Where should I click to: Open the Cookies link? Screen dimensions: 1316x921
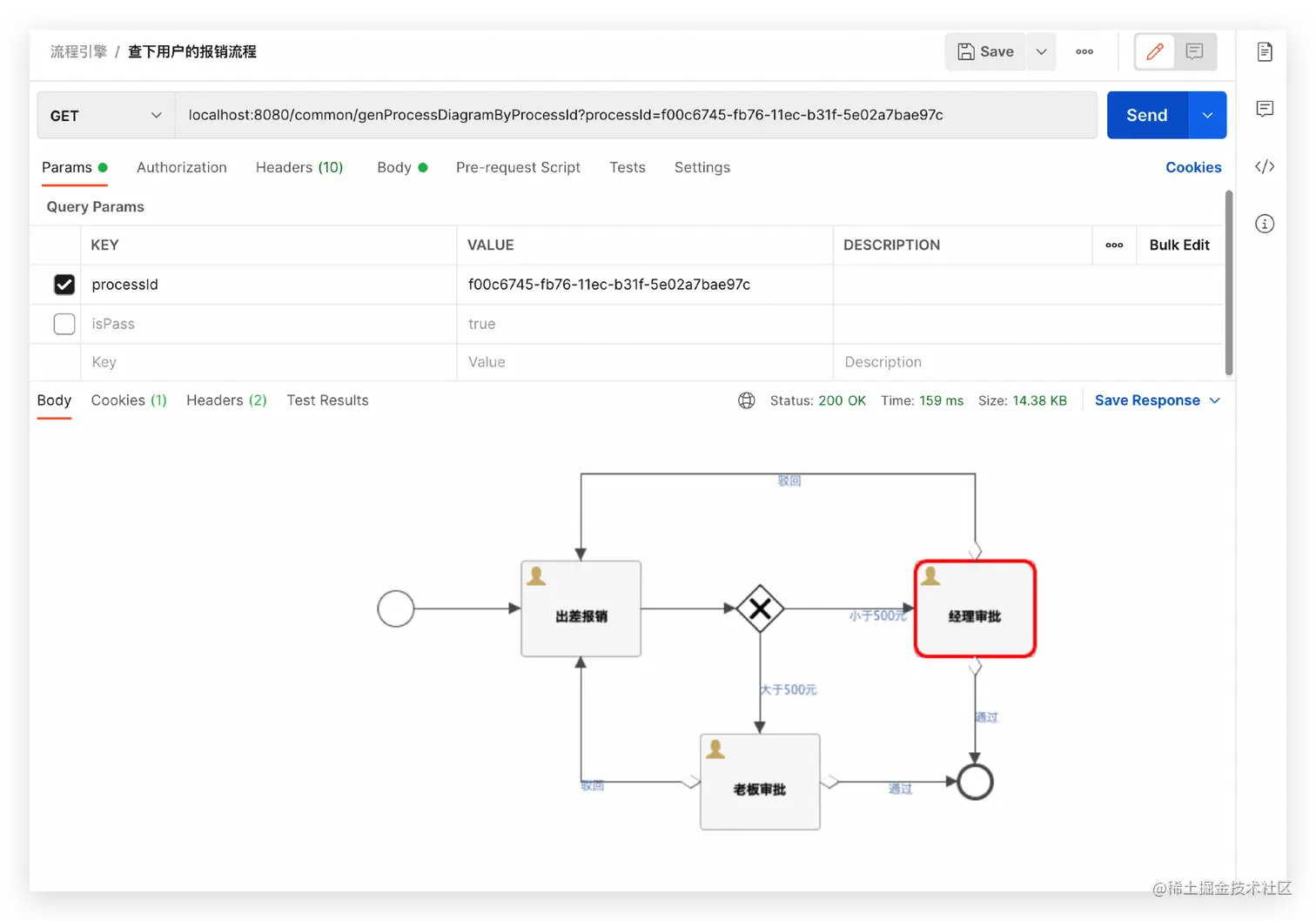pos(1193,167)
